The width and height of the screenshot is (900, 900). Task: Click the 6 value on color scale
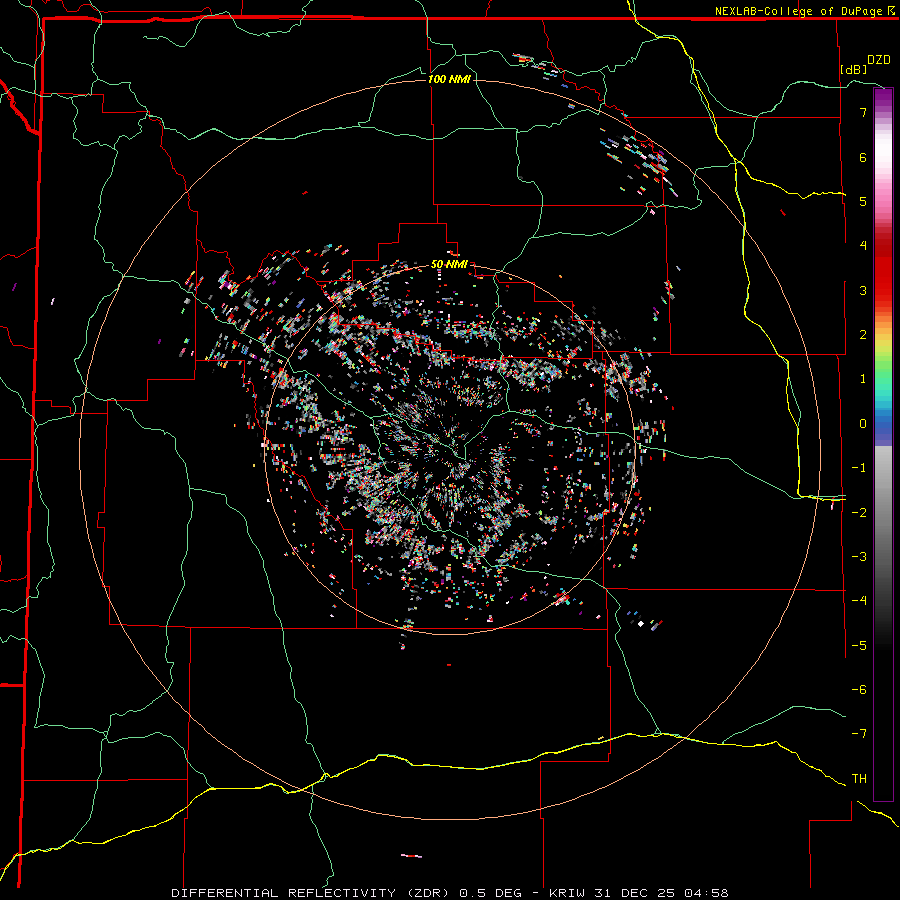coord(863,157)
